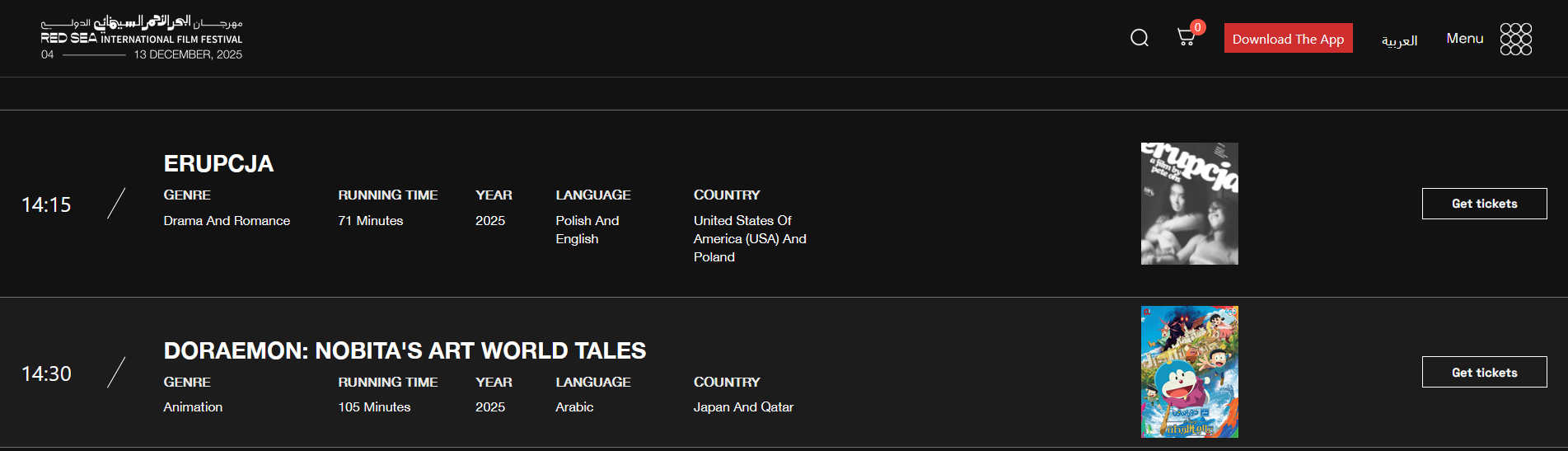The width and height of the screenshot is (1568, 451).
Task: Open the shopping cart icon
Action: click(x=1185, y=37)
